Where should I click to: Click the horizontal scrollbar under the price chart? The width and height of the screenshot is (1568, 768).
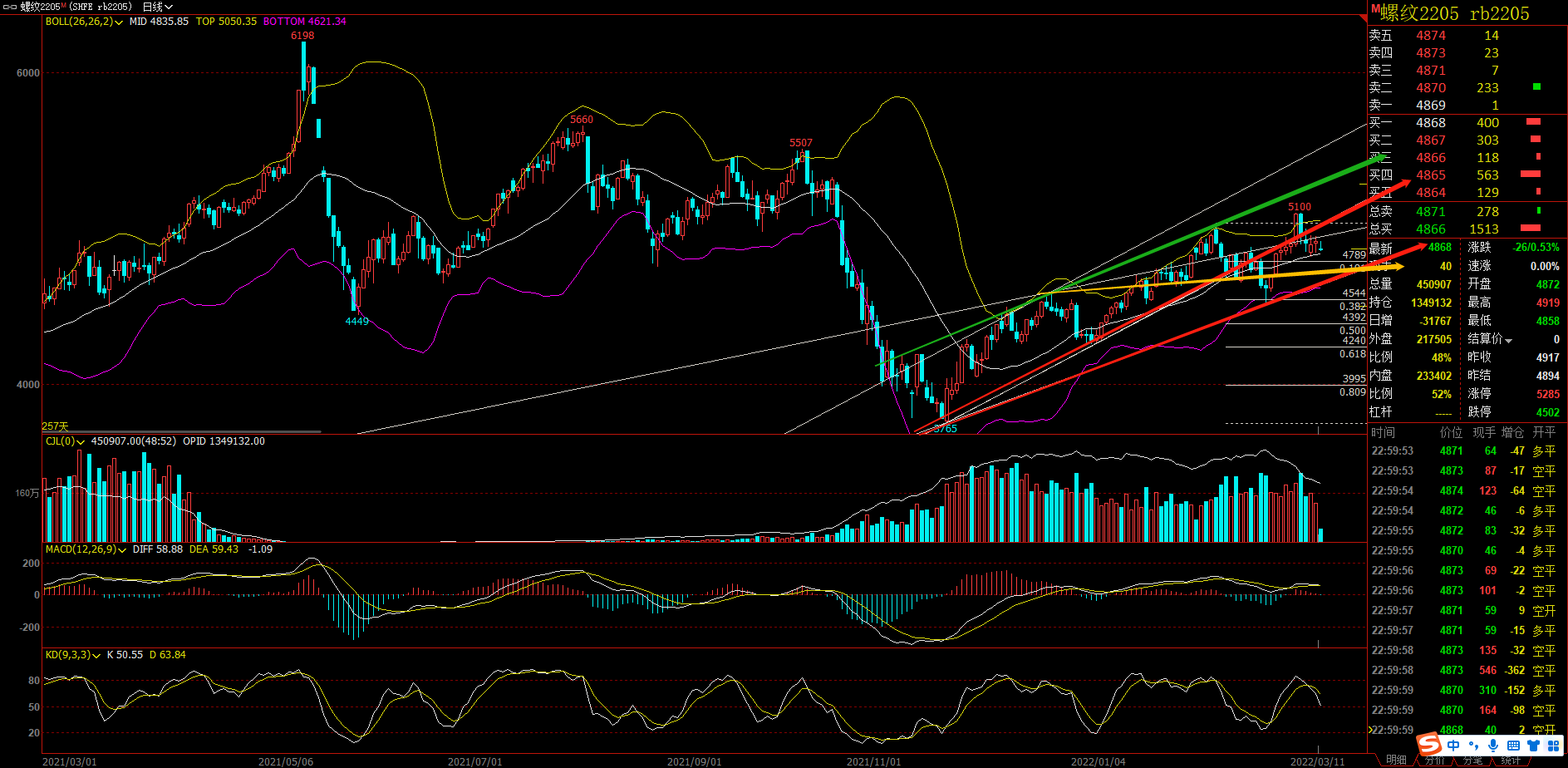point(181,431)
